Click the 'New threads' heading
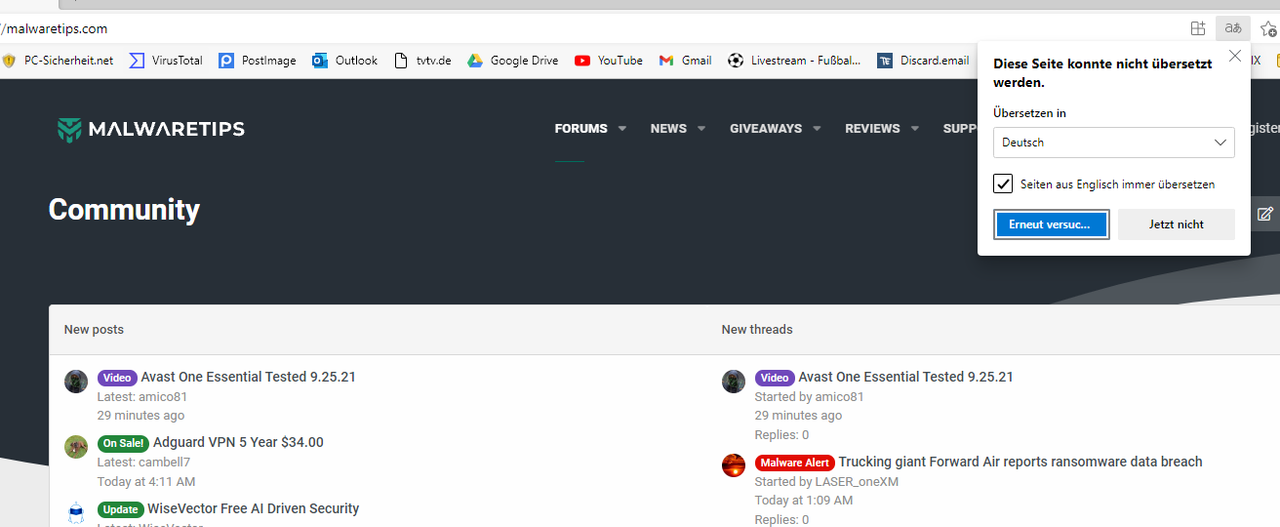1280x527 pixels. pos(757,329)
